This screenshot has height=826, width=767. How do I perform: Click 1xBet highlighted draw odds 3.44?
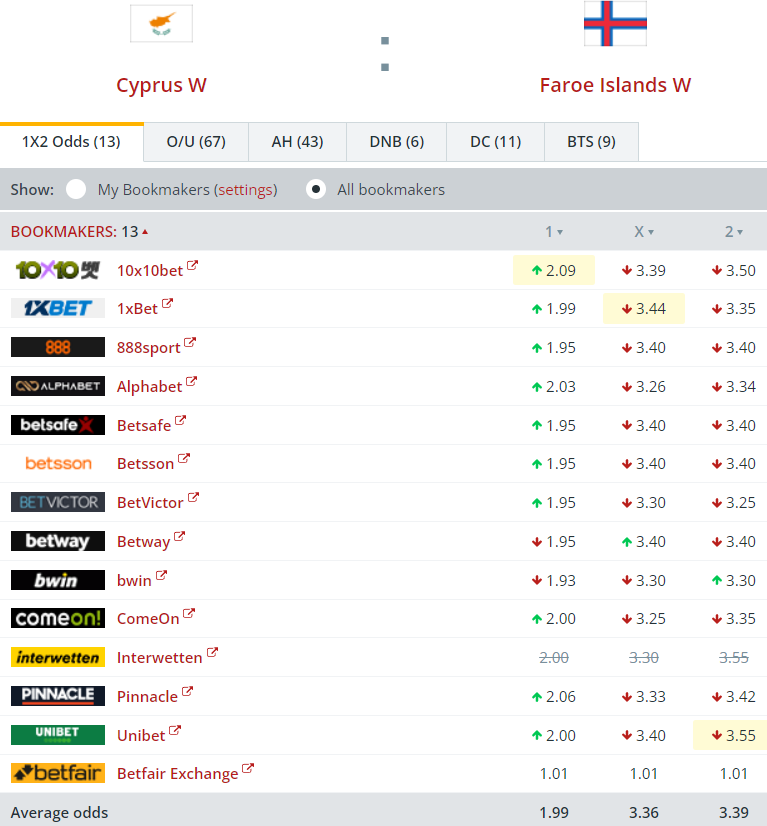(x=644, y=308)
